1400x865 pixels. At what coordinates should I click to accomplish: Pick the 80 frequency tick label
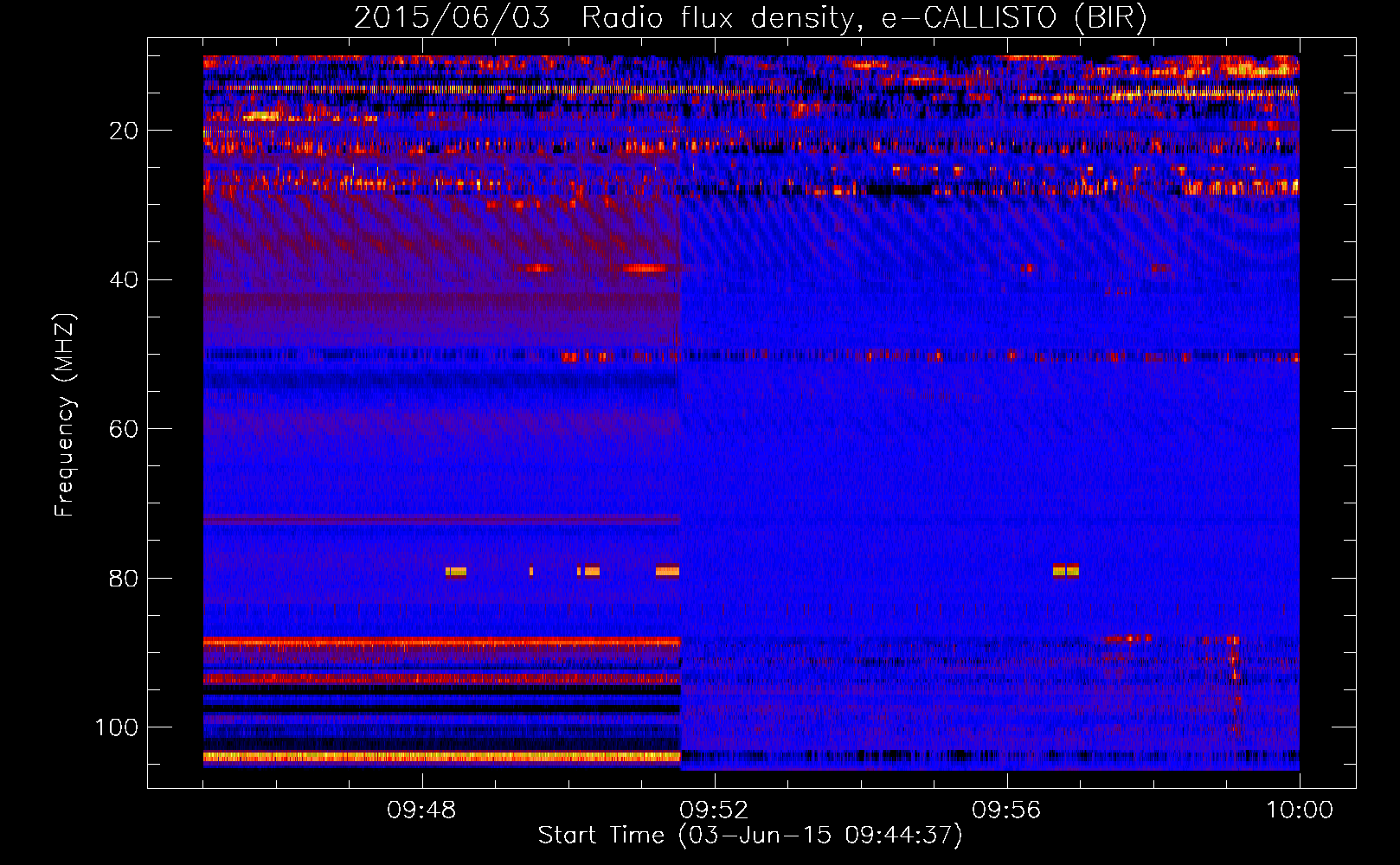[x=124, y=579]
